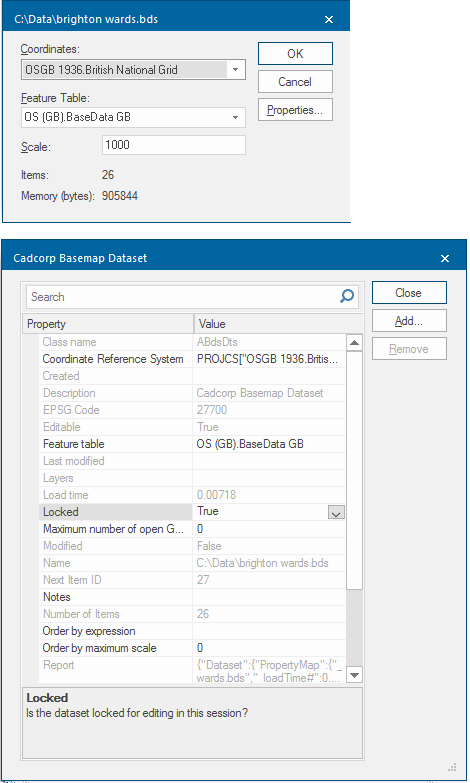Image resolution: width=470 pixels, height=783 pixels.
Task: Click the Report property row
Action: pos(192,670)
